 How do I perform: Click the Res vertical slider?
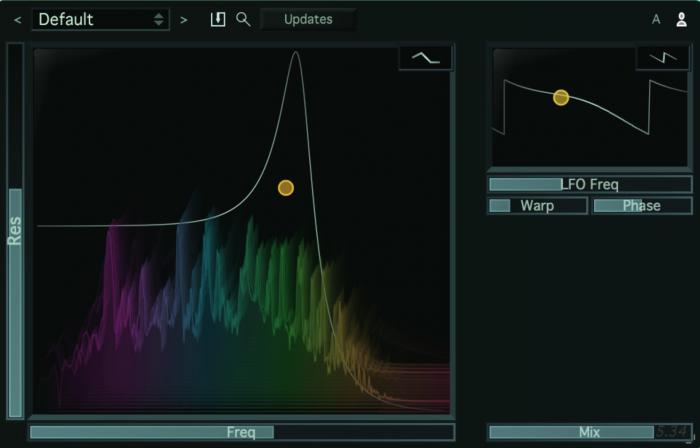[x=15, y=230]
